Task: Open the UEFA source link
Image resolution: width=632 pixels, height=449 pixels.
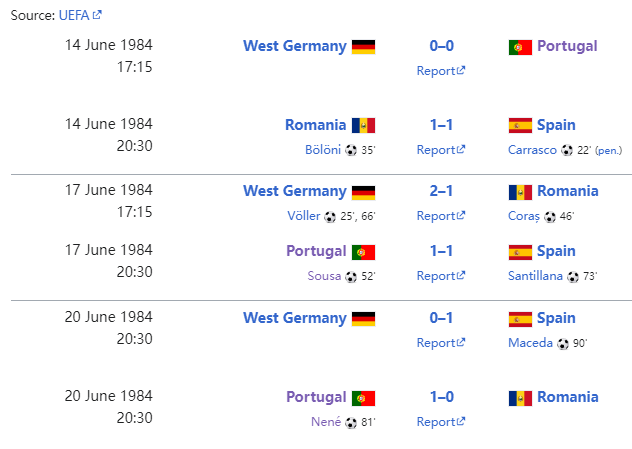Action: click(x=73, y=15)
